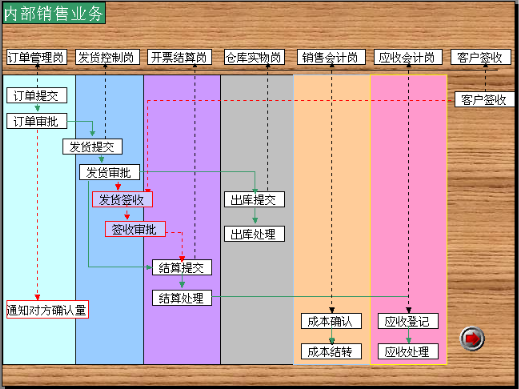Select the 订单提交 process box

point(37,96)
